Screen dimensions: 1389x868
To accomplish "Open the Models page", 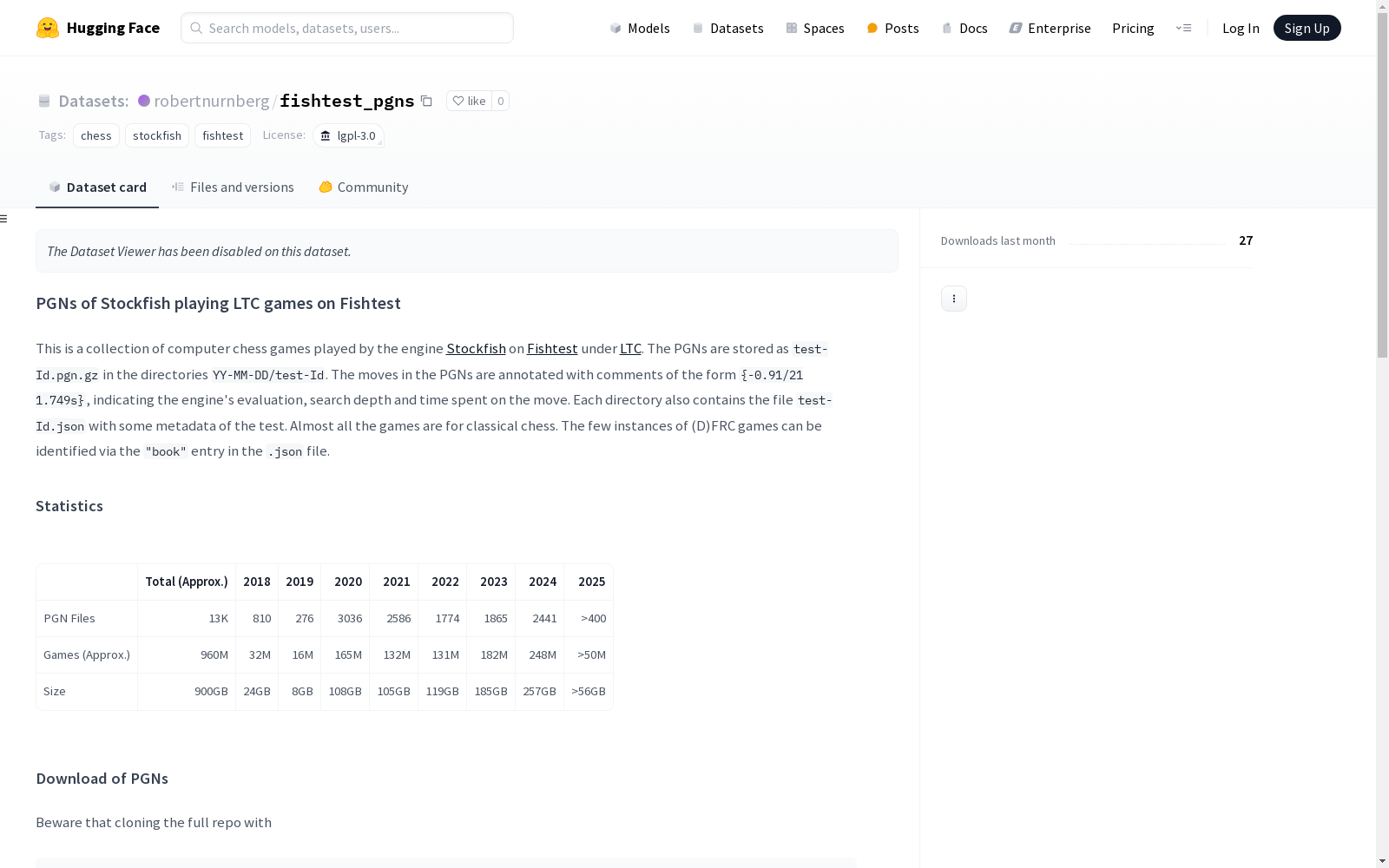I will [640, 28].
